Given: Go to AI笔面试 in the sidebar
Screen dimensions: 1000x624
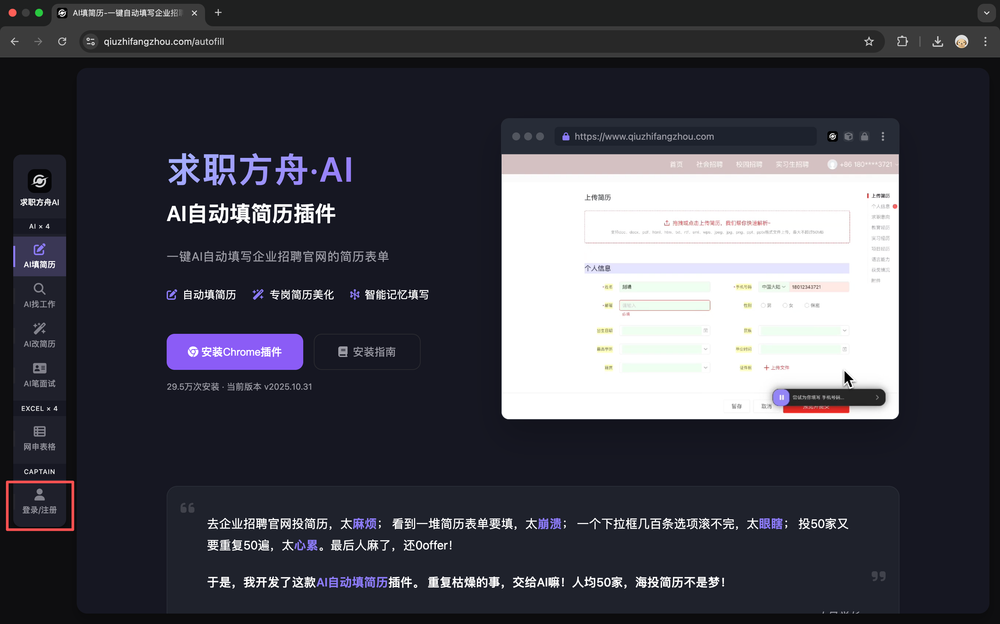Looking at the screenshot, I should coord(39,376).
